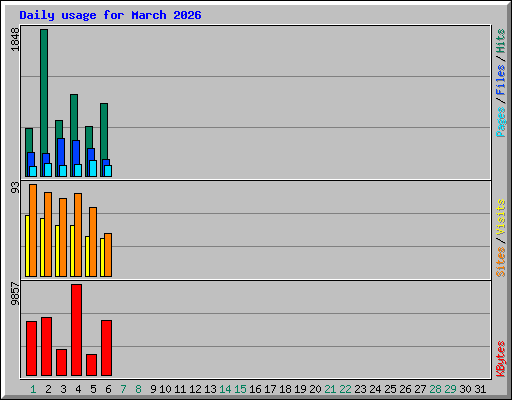Click the yellow 'Visits' legend label
The image size is (512, 400).
500,217
